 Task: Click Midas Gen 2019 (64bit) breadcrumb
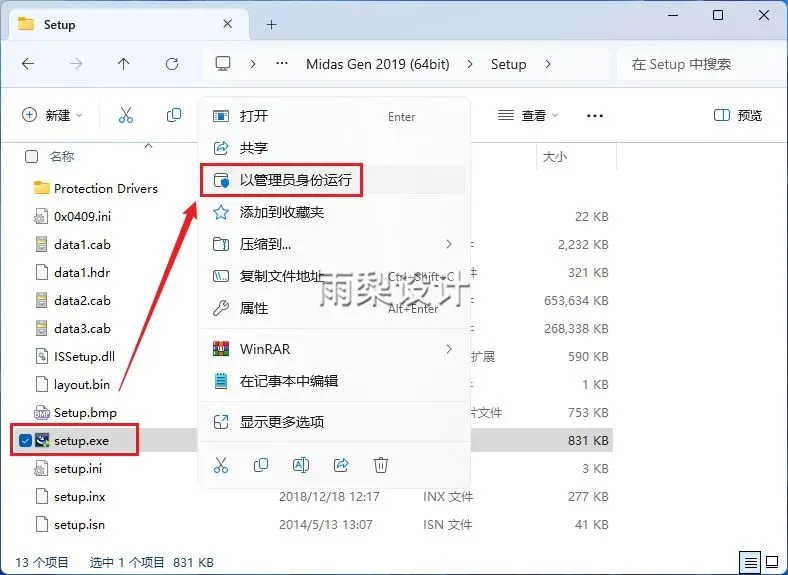[378, 64]
